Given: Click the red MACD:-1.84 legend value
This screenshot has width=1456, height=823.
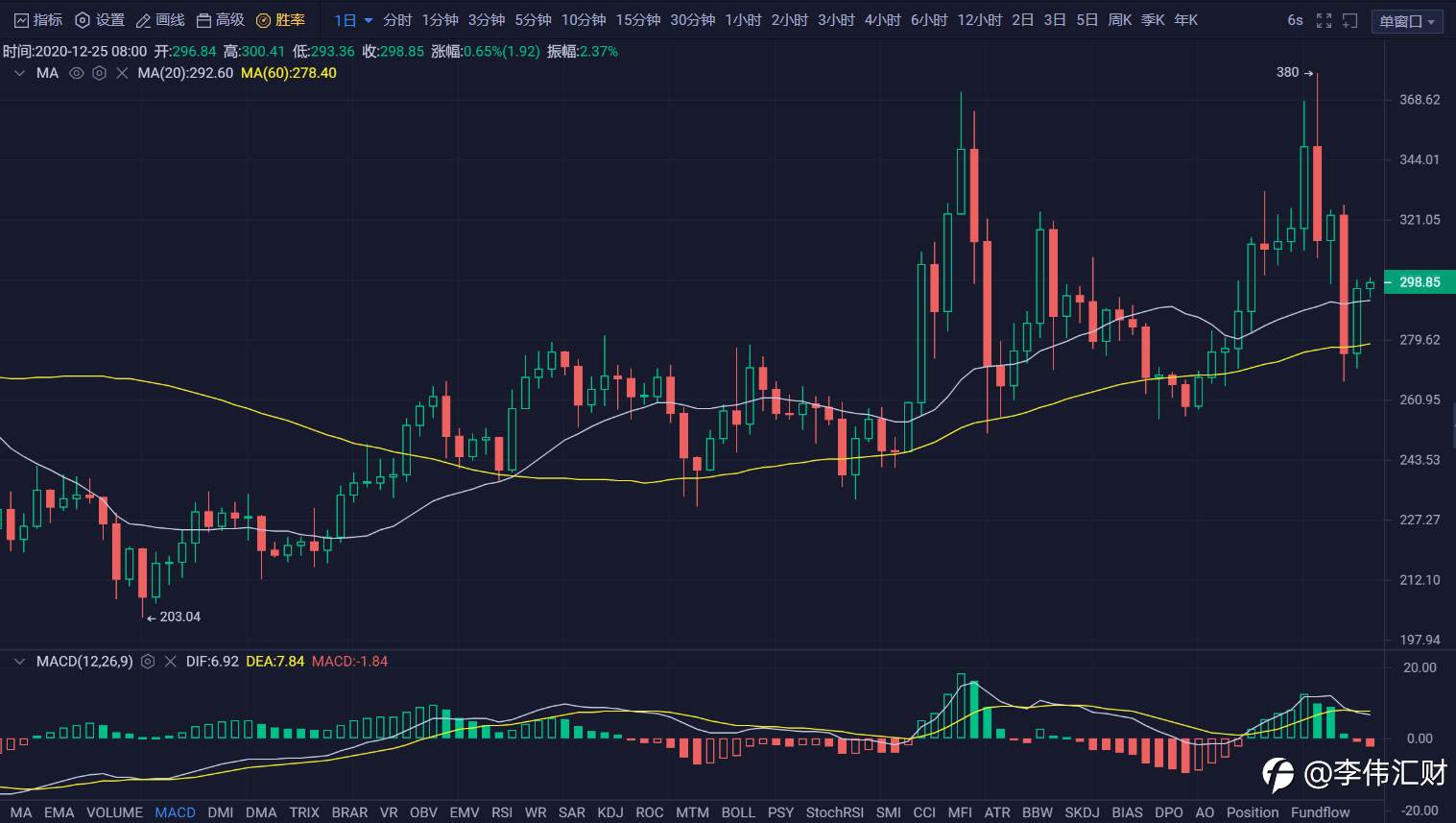Looking at the screenshot, I should [350, 662].
